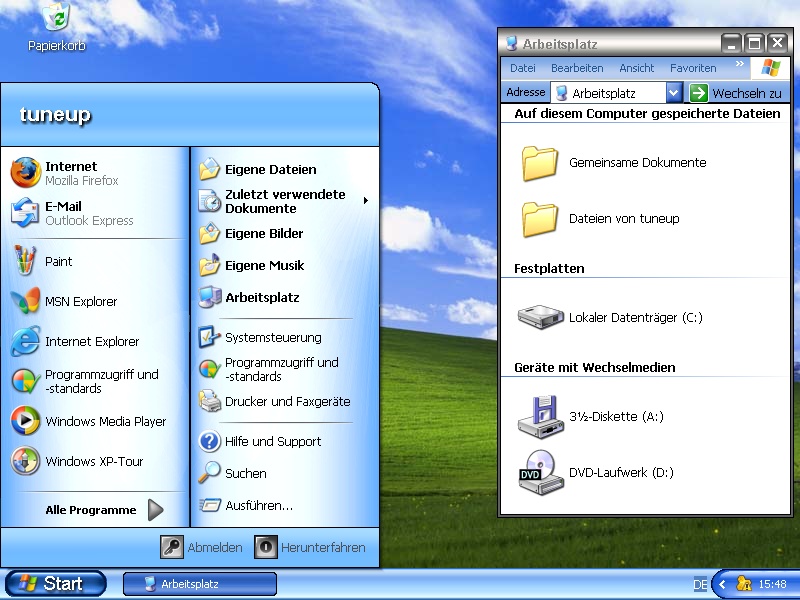Select Gemeinsame Dokumente folder icon
Screen dimensions: 800x600
click(540, 163)
